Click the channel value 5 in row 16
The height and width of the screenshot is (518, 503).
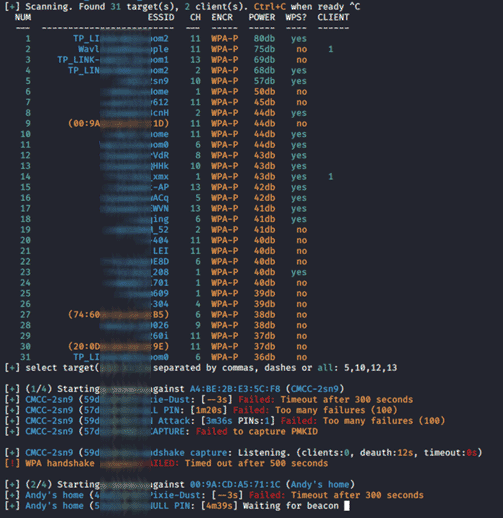coord(198,198)
